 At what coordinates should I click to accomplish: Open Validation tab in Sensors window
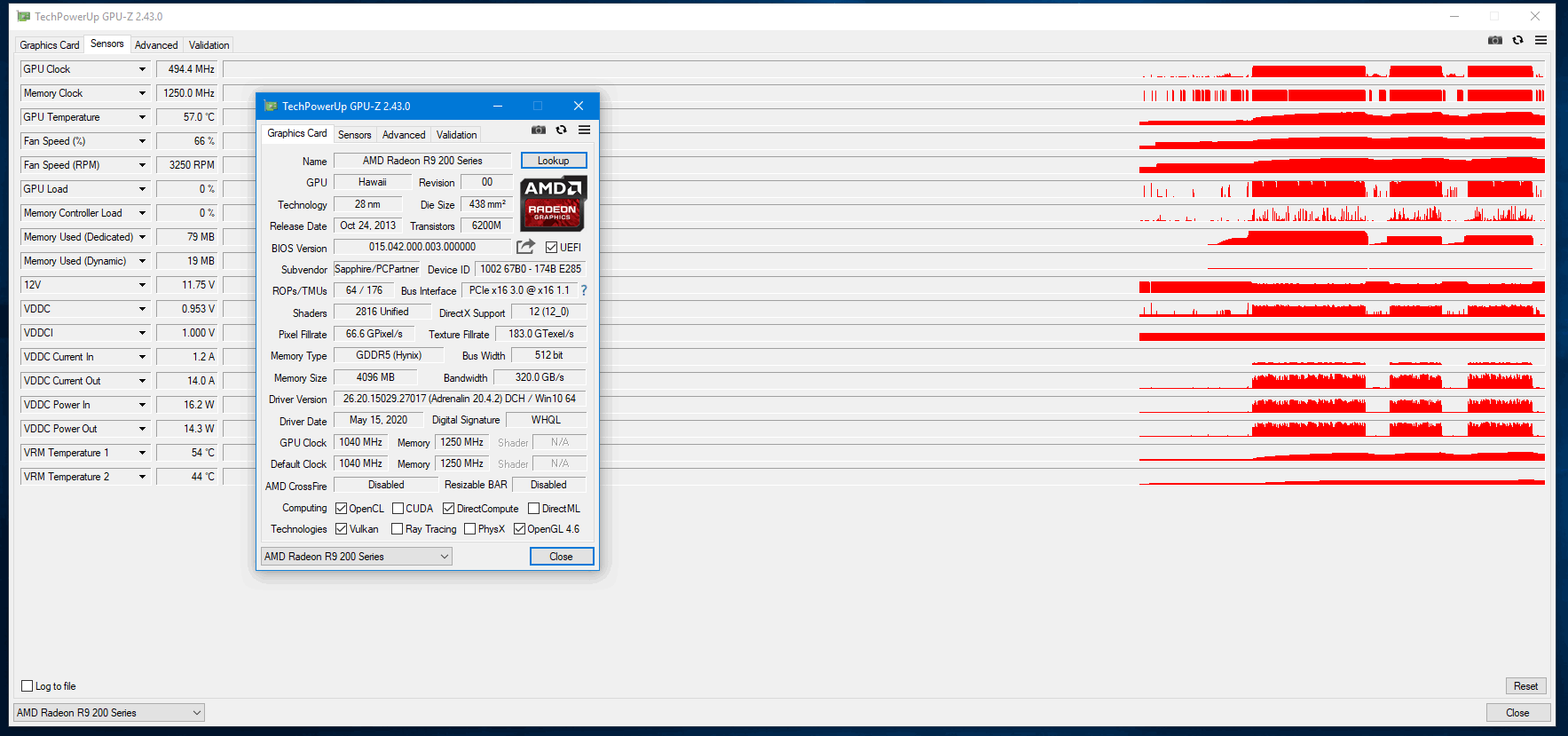pos(209,45)
